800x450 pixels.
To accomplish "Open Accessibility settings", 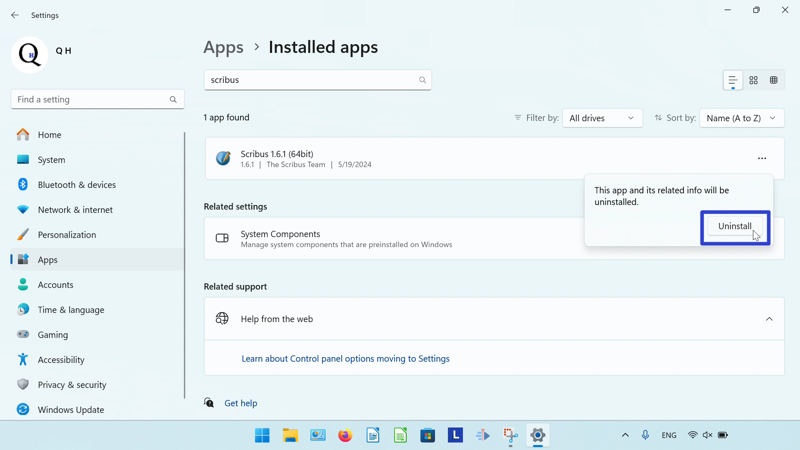I will [x=97, y=360].
